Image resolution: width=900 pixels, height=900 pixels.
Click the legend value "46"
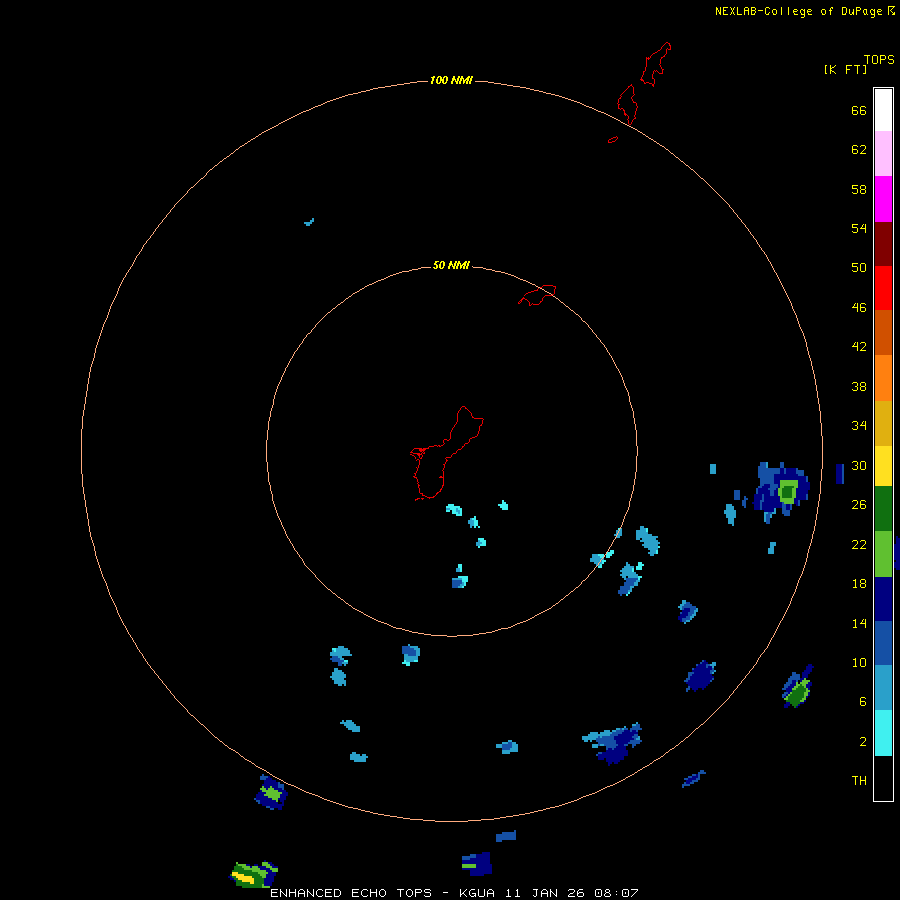859,308
